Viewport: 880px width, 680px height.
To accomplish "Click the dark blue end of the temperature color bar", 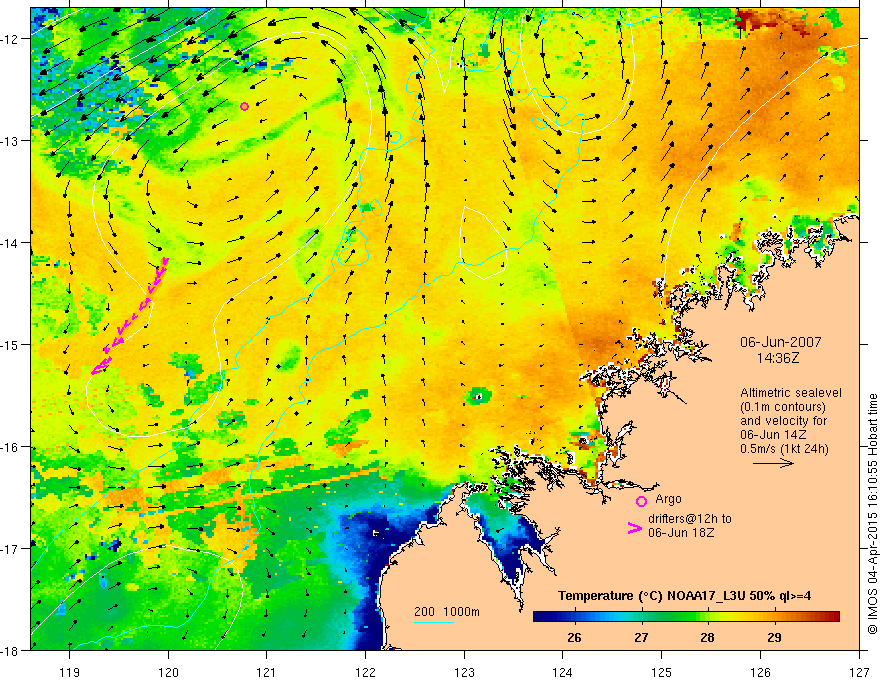I will pyautogui.click(x=542, y=617).
